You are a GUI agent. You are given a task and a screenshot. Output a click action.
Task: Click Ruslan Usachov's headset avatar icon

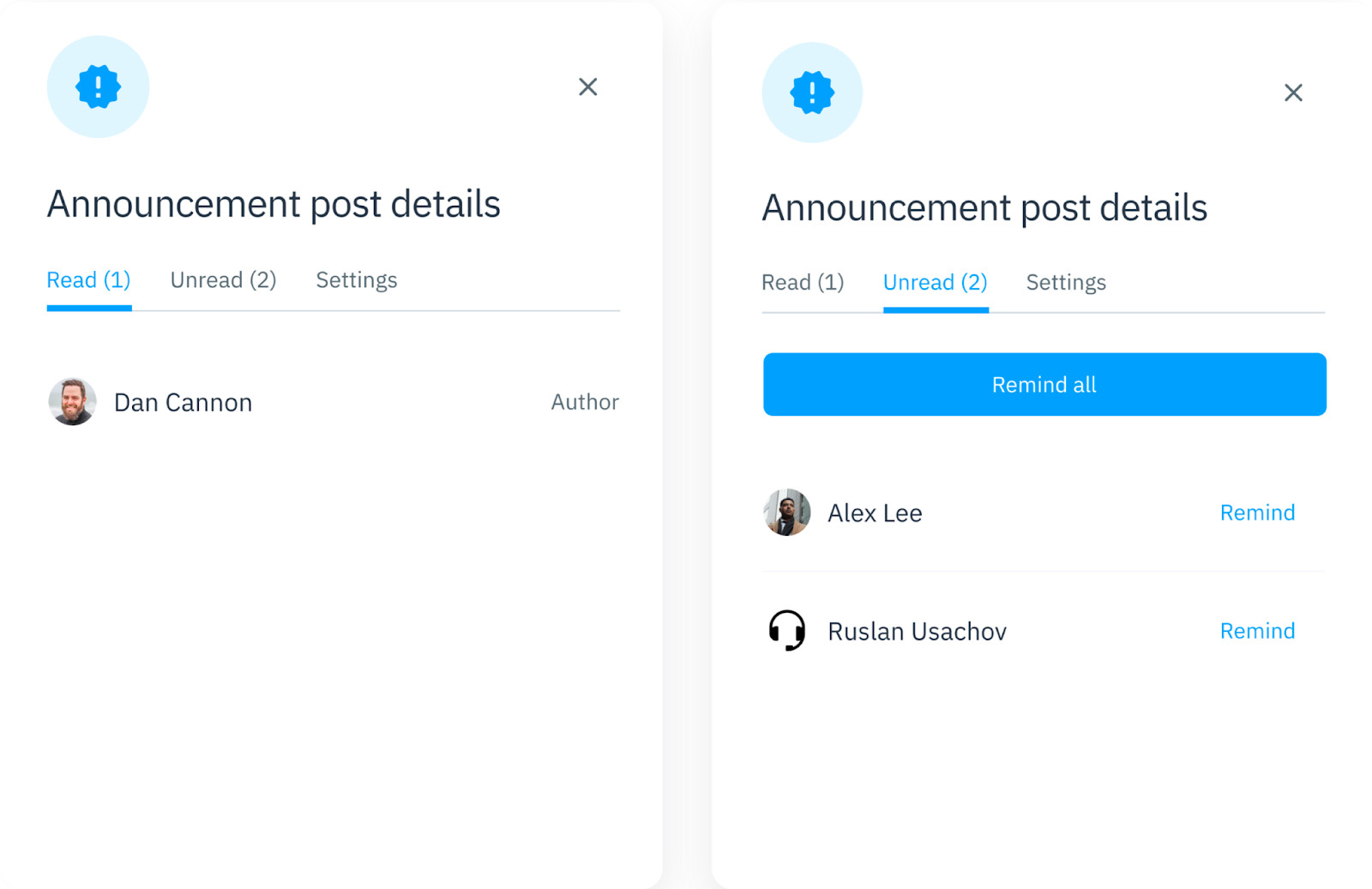coord(787,631)
